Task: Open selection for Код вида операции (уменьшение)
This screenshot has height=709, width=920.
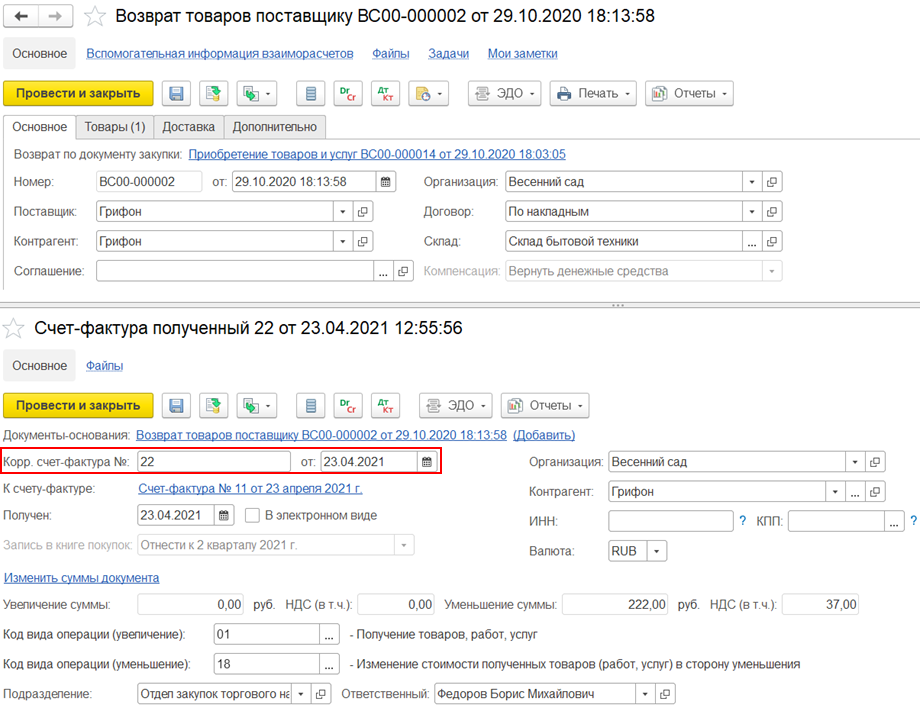Action: (x=329, y=664)
